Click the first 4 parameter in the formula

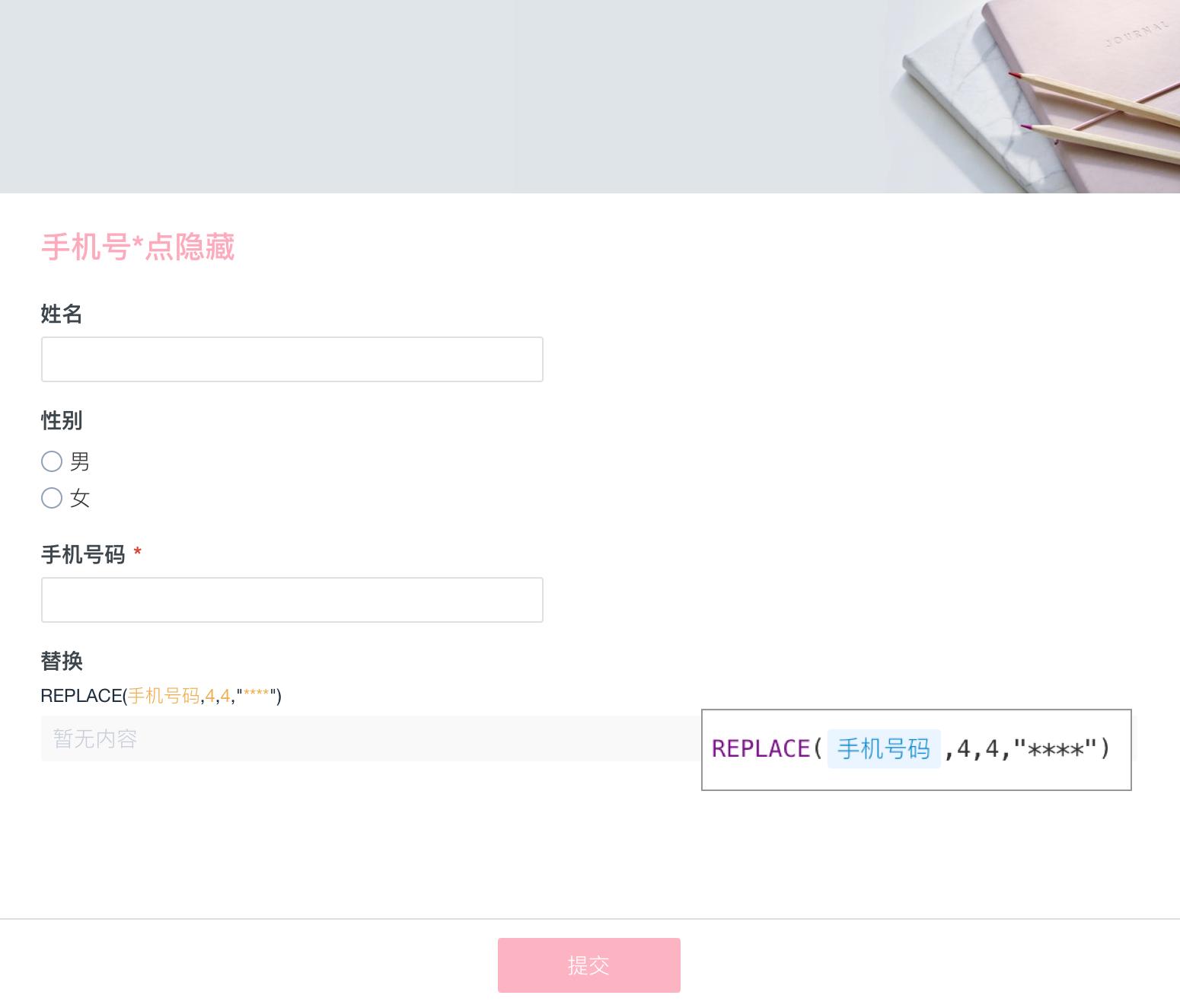coord(209,696)
